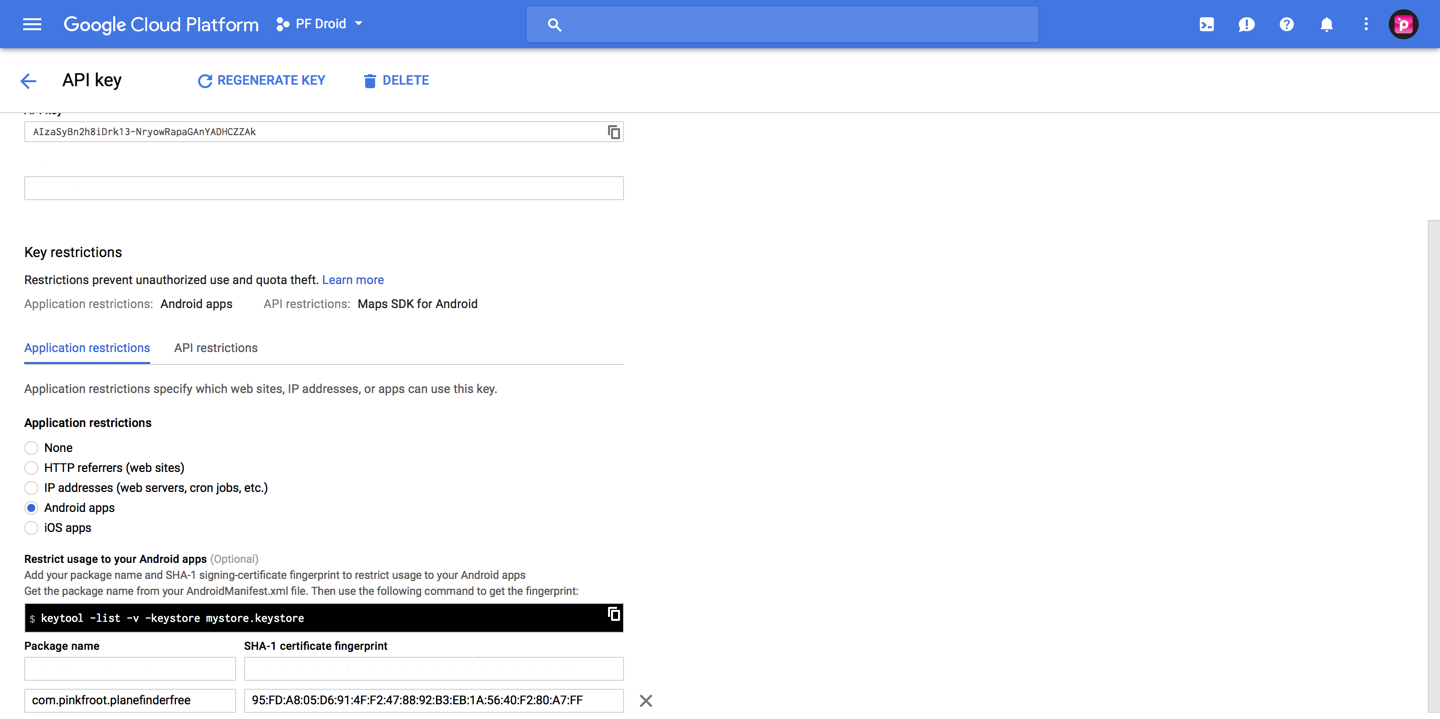1440x719 pixels.
Task: Copy the keytool command
Action: point(614,615)
